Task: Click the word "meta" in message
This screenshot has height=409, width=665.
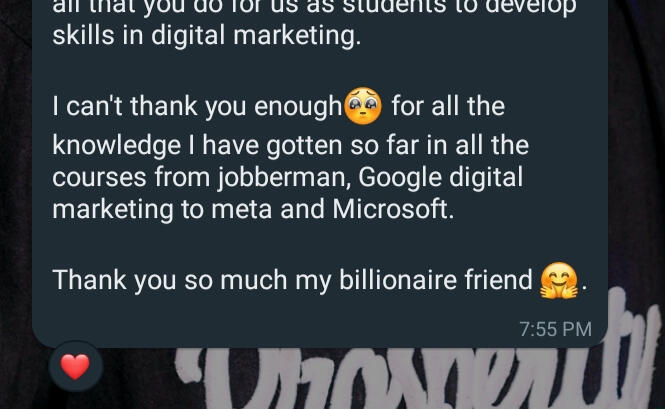Action: (241, 210)
